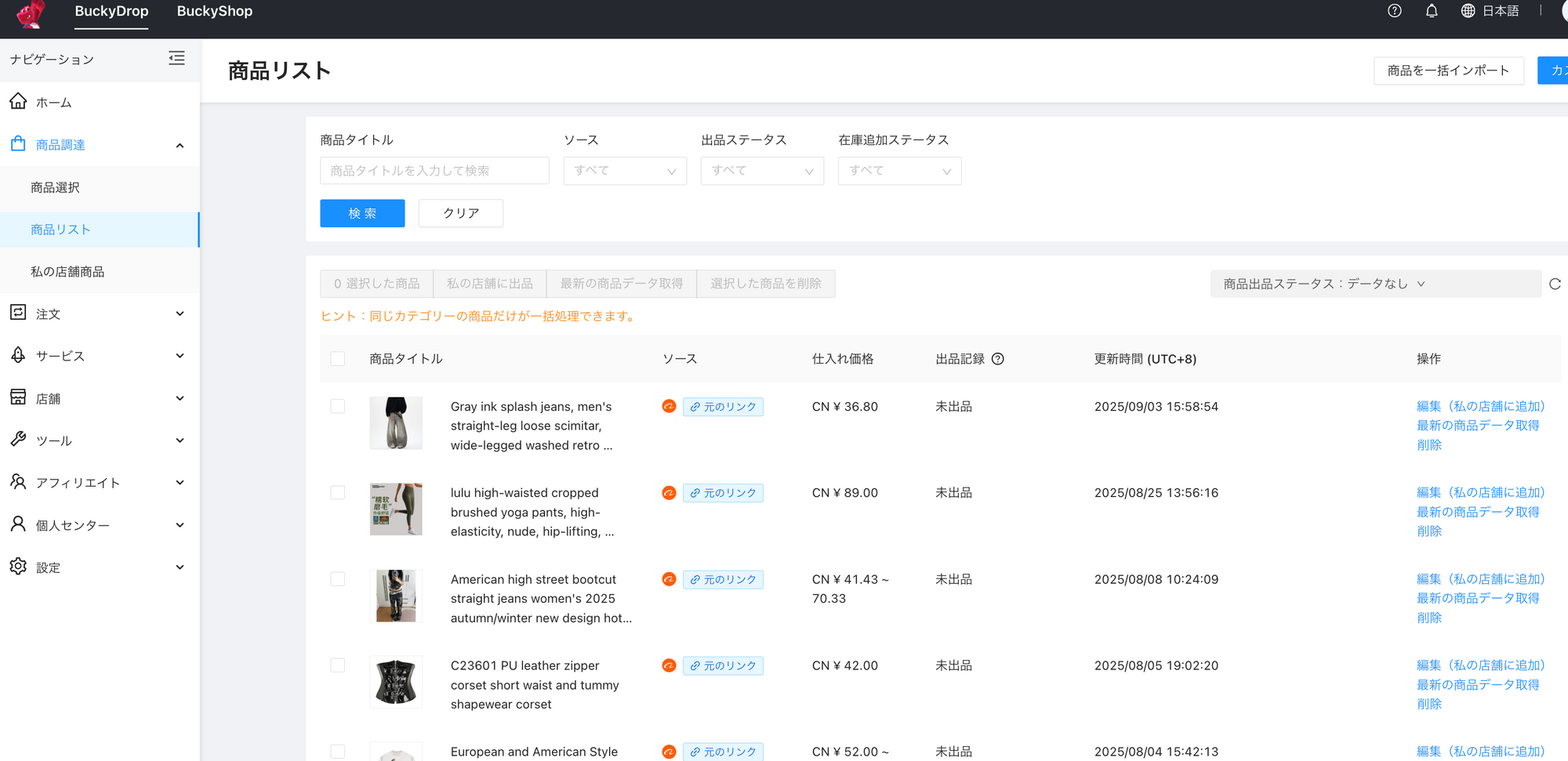Viewport: 1568px width, 761px height.
Task: Click 商品を一括インポート button
Action: (1448, 71)
